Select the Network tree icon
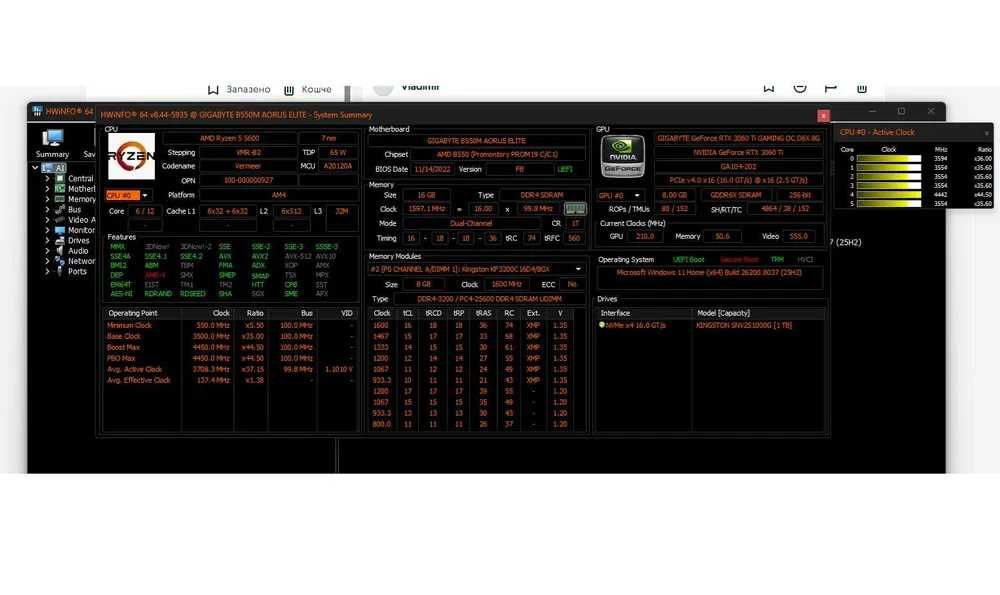 (x=60, y=261)
